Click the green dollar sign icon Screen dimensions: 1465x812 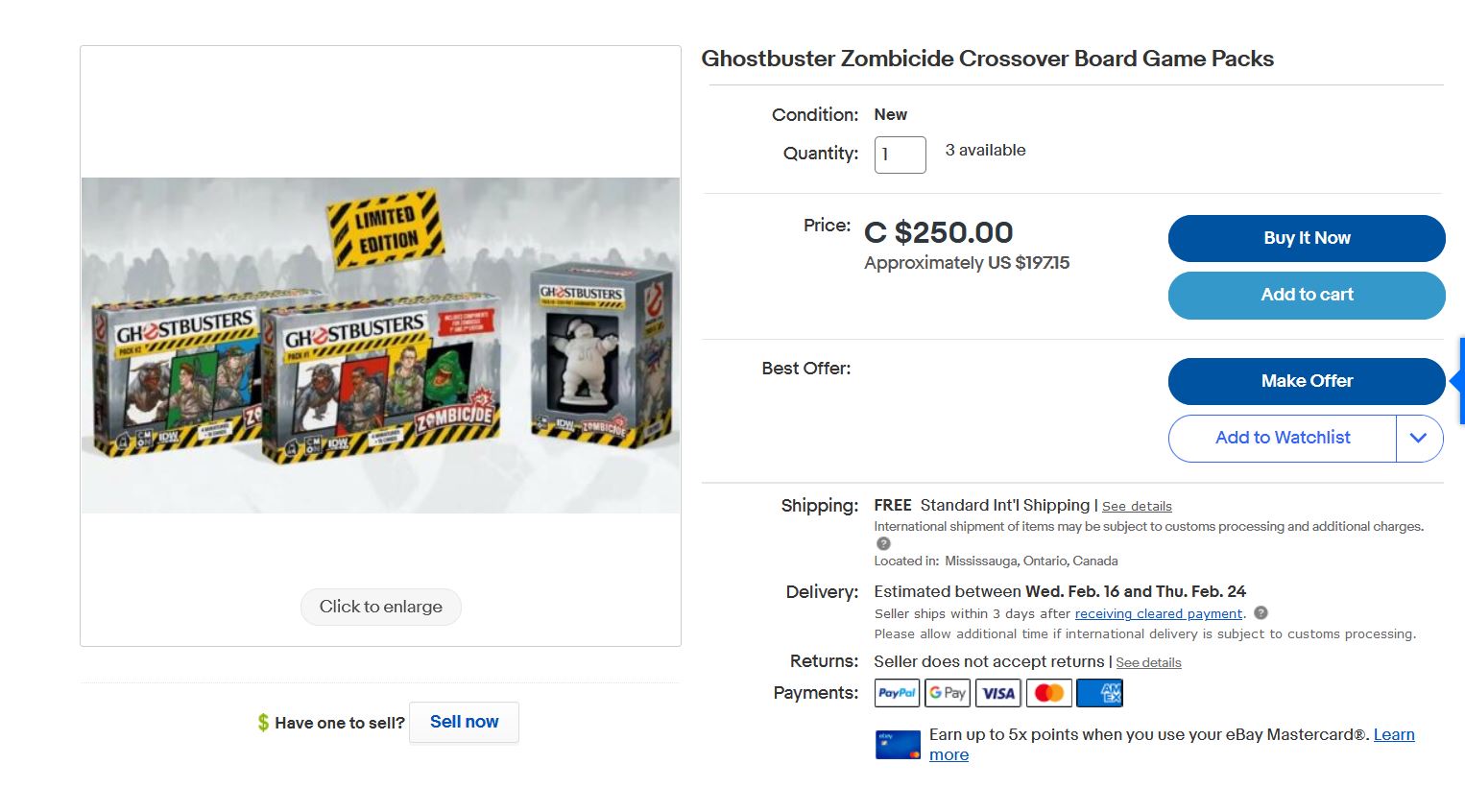263,723
